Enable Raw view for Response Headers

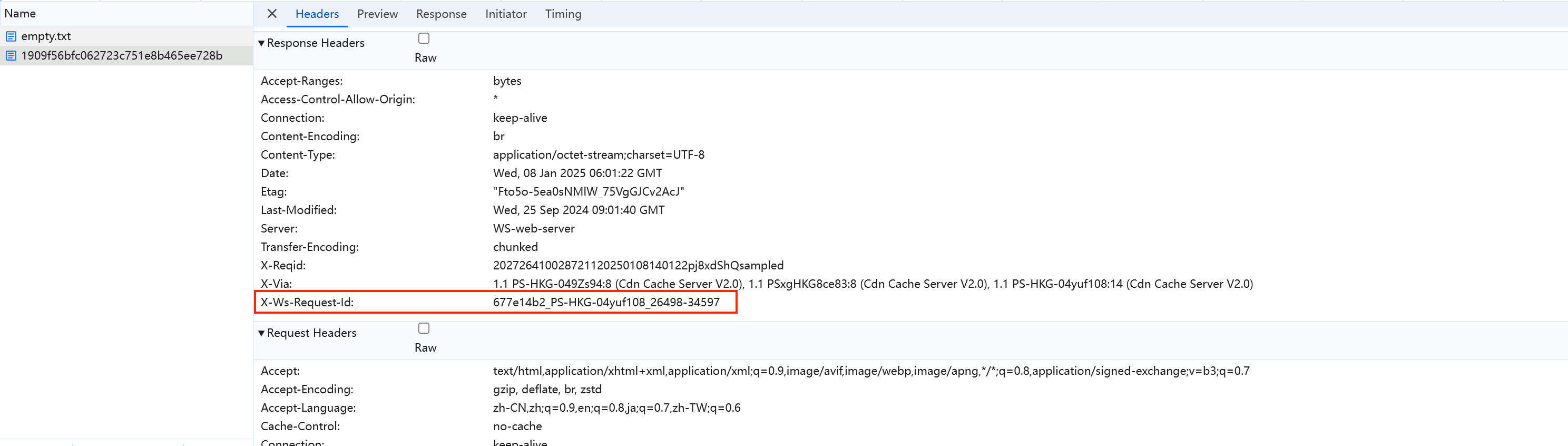point(424,38)
